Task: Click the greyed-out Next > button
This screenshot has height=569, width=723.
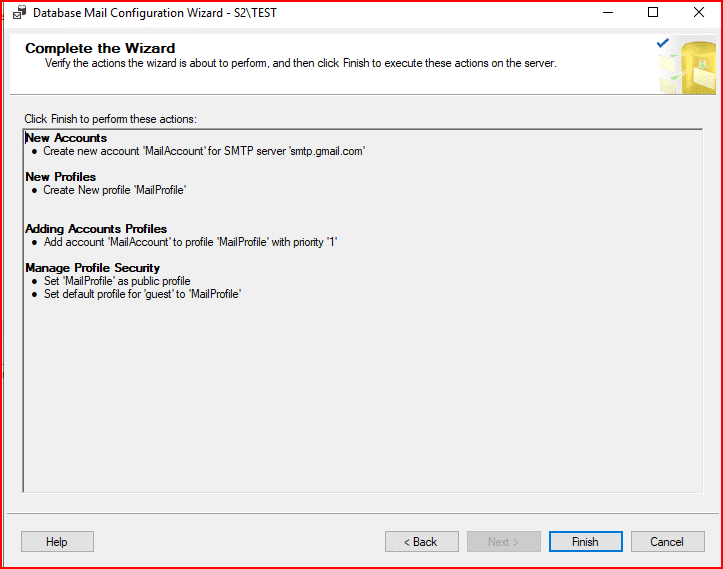Action: (503, 541)
